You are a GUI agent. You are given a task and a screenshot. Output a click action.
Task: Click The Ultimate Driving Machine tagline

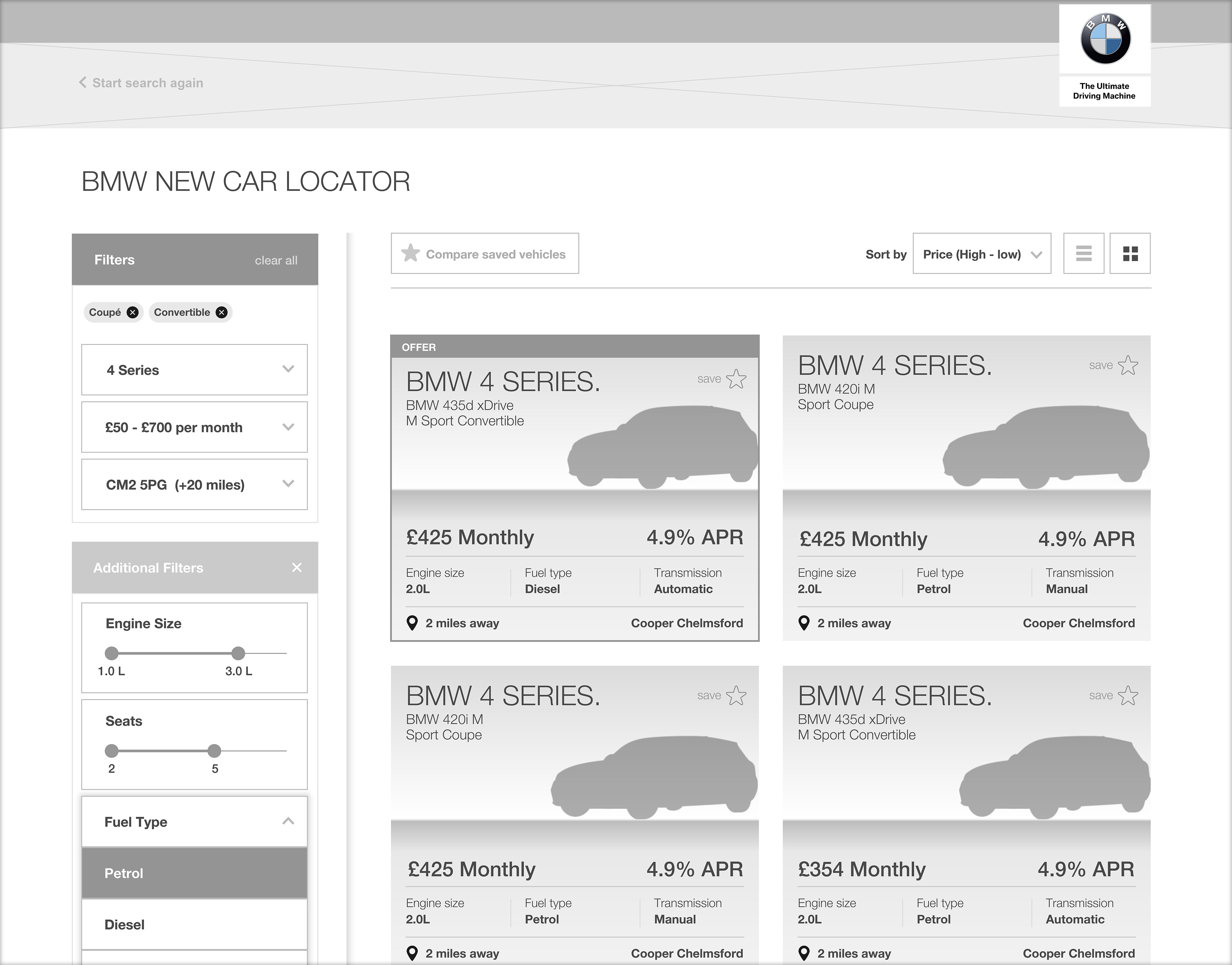tap(1104, 91)
